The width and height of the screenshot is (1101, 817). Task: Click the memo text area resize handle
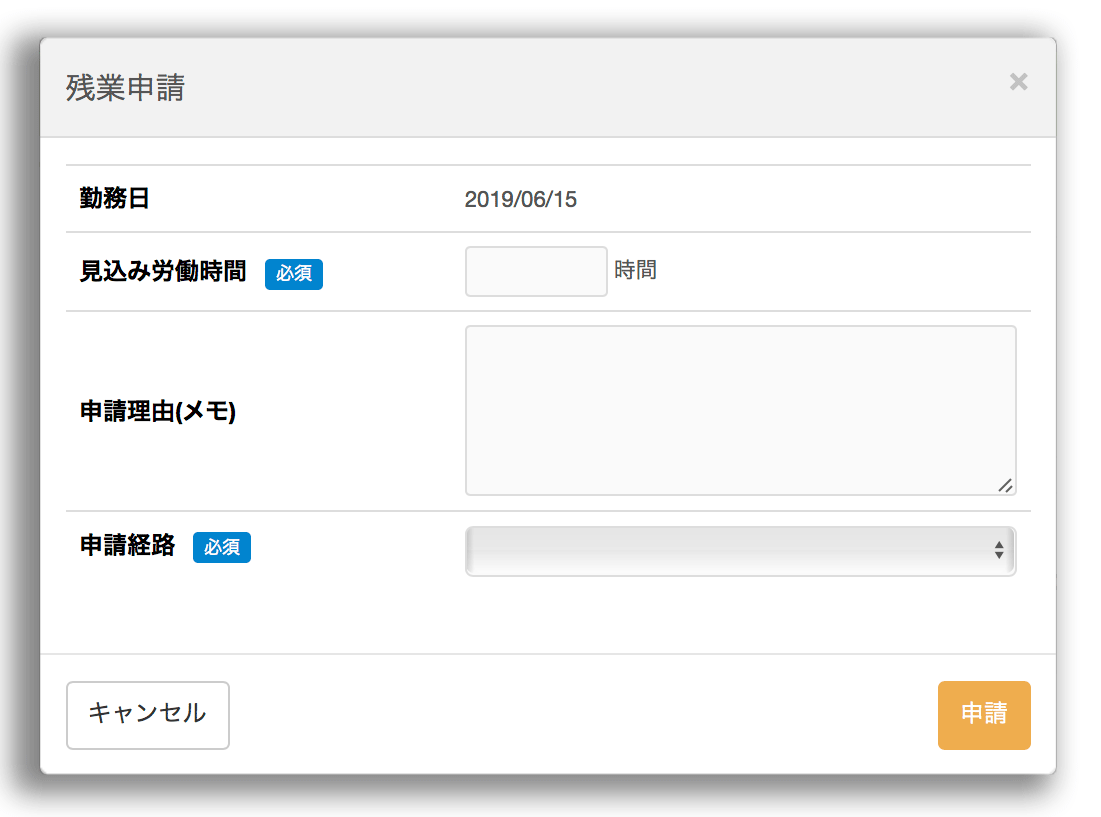click(x=1005, y=485)
